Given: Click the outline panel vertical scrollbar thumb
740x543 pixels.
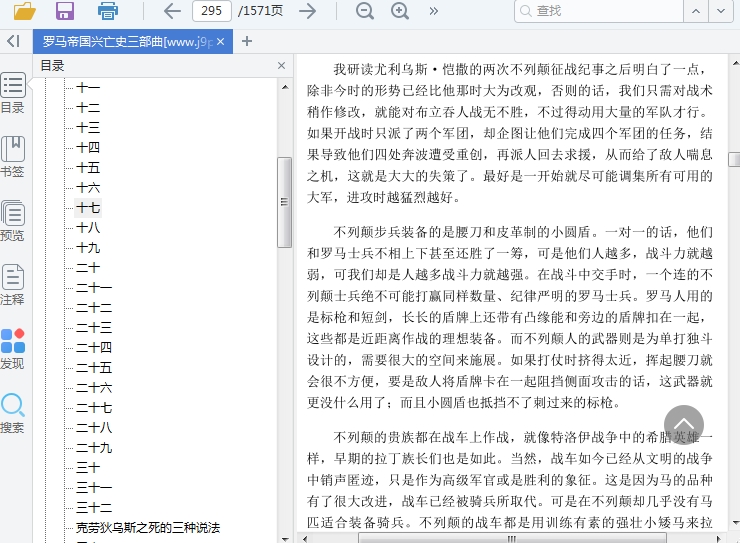Looking at the screenshot, I should [x=284, y=202].
